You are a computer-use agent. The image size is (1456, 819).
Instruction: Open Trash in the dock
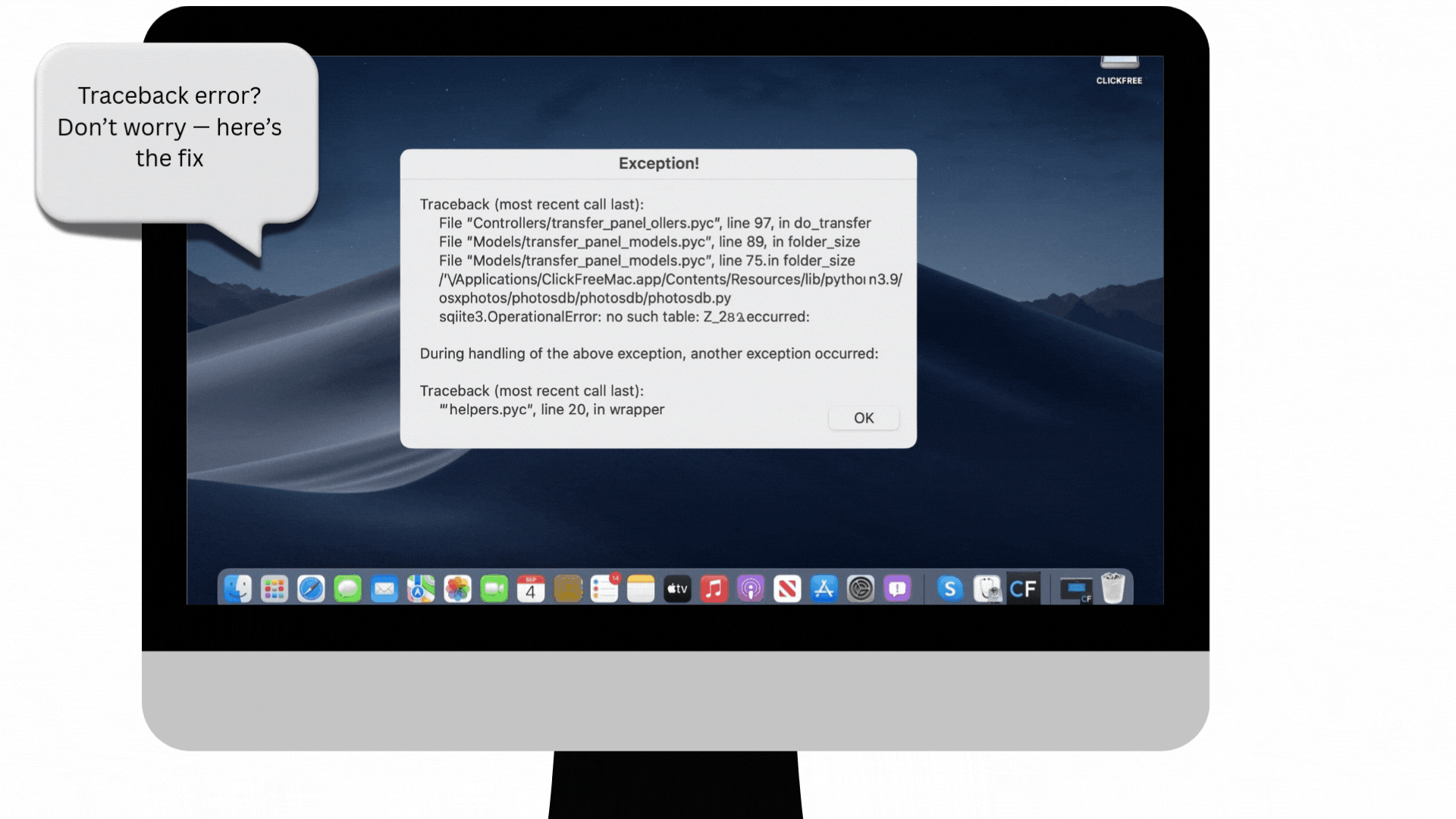[x=1112, y=588]
